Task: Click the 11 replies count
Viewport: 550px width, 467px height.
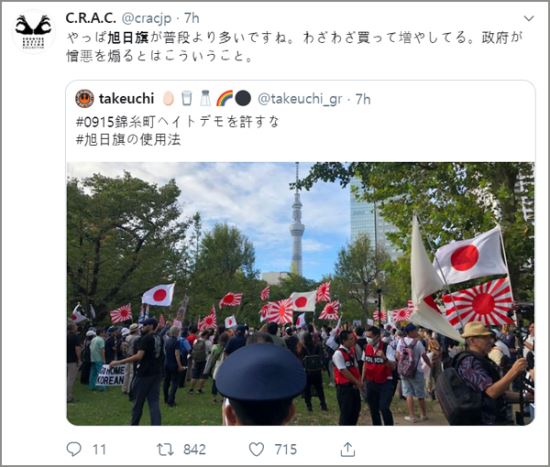Action: [x=99, y=449]
